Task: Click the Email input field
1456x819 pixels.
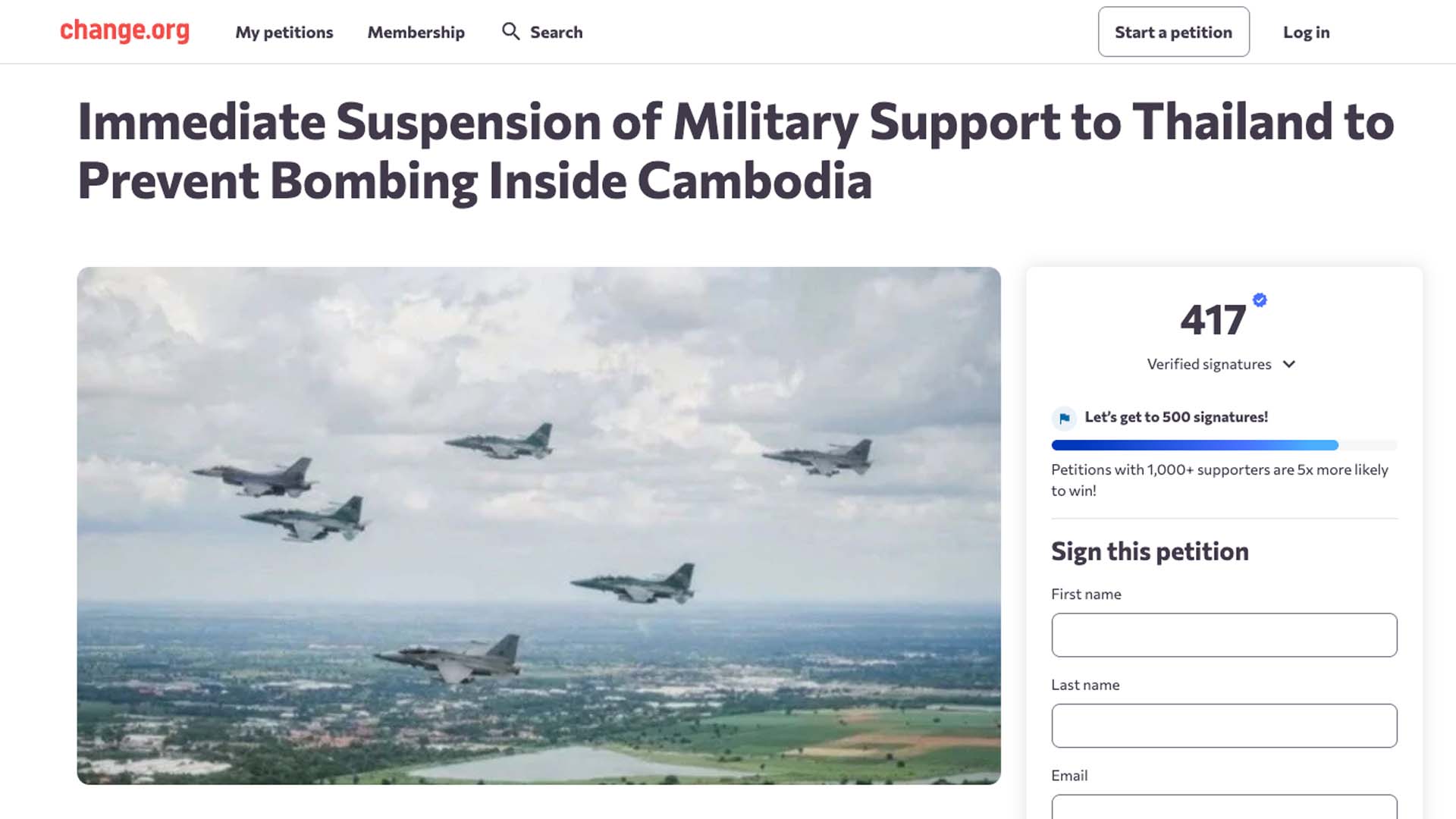Action: (1223, 807)
